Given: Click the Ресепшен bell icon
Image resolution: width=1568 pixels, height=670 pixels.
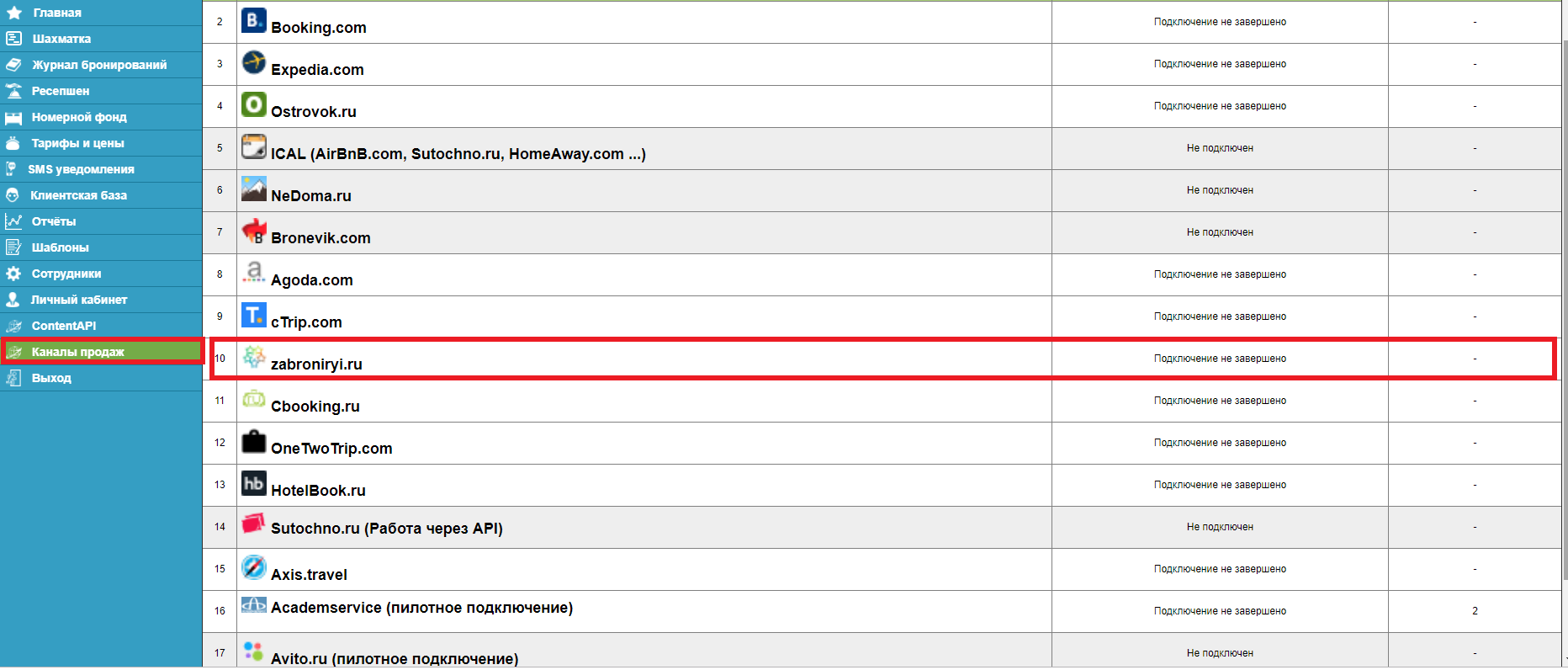Looking at the screenshot, I should 13,91.
